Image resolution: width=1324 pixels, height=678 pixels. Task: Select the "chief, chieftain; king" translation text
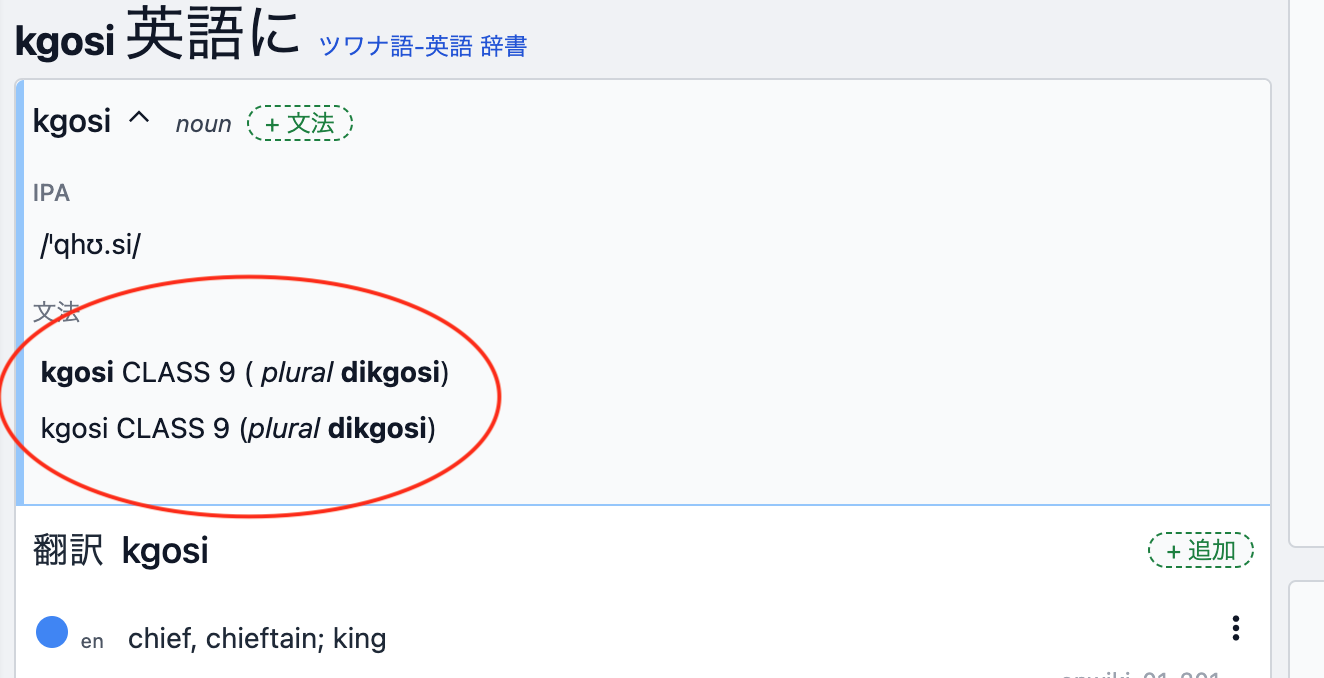click(257, 638)
